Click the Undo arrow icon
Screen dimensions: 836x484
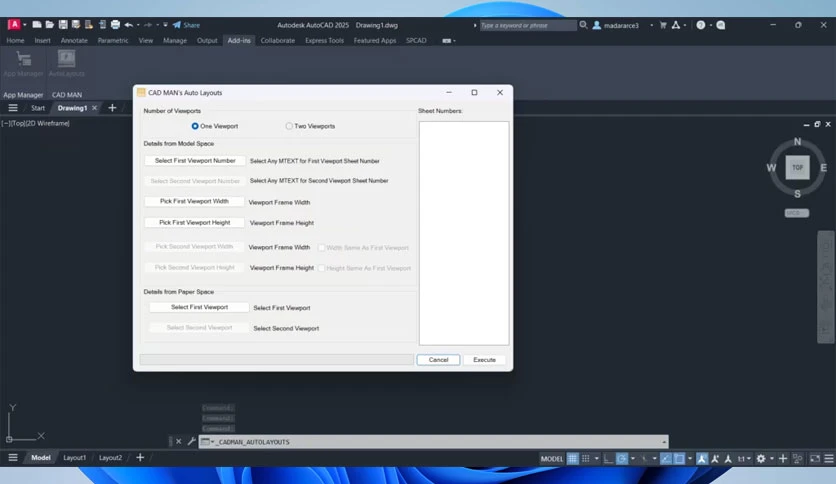pos(128,25)
